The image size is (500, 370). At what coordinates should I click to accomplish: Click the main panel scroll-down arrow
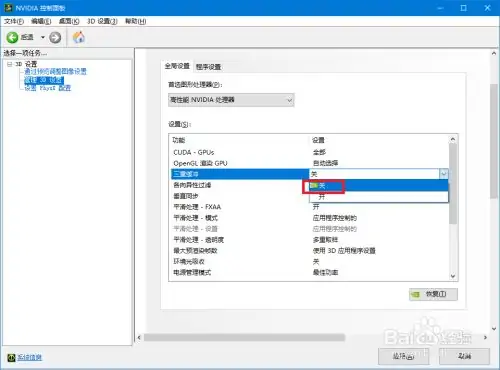(494, 329)
